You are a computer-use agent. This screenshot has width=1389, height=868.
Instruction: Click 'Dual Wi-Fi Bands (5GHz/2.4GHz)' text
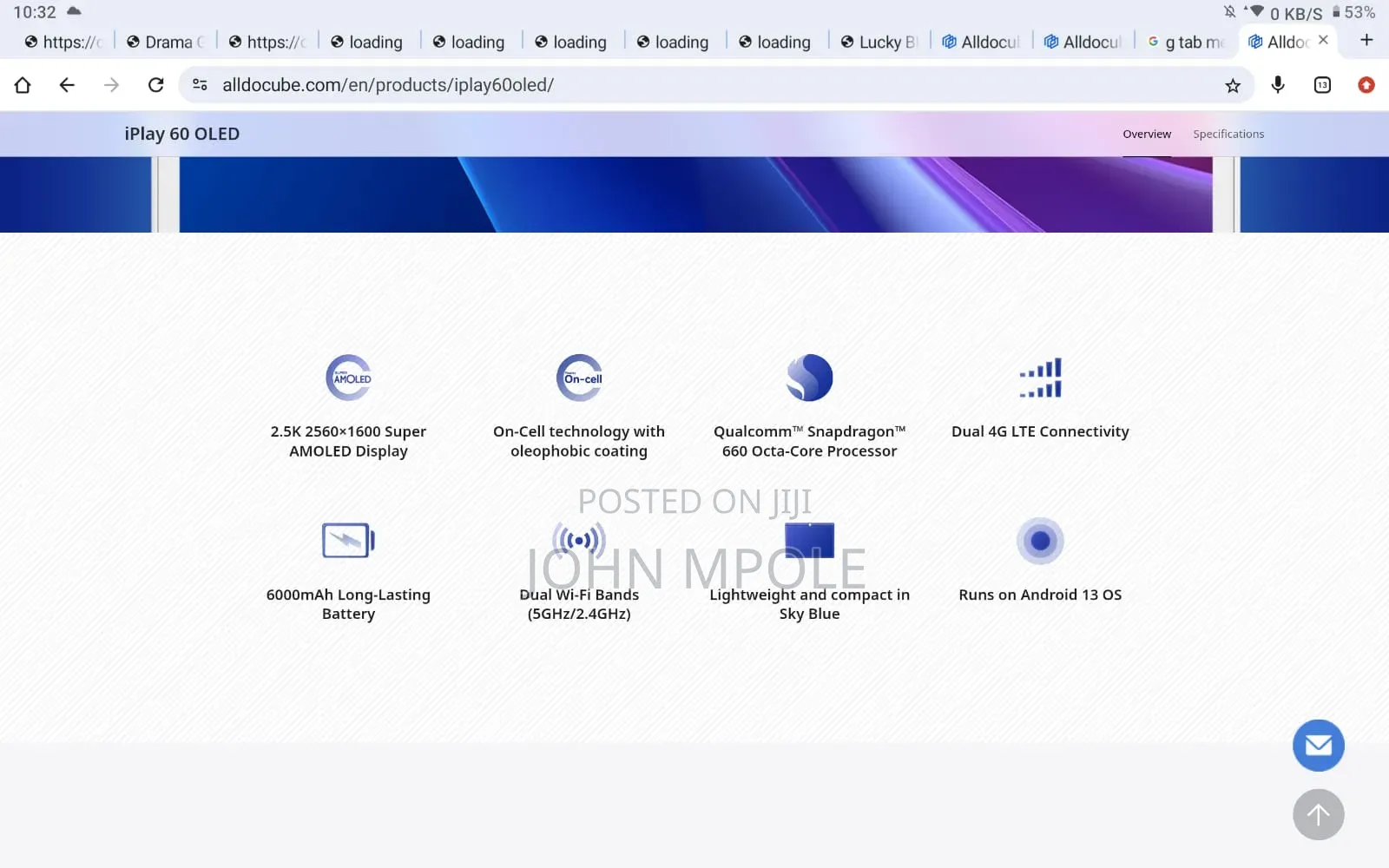579,604
